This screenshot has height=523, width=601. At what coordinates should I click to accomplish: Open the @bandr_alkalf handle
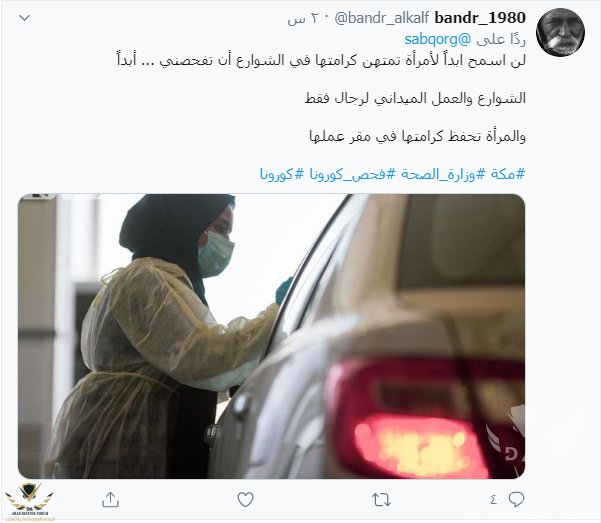click(x=382, y=18)
